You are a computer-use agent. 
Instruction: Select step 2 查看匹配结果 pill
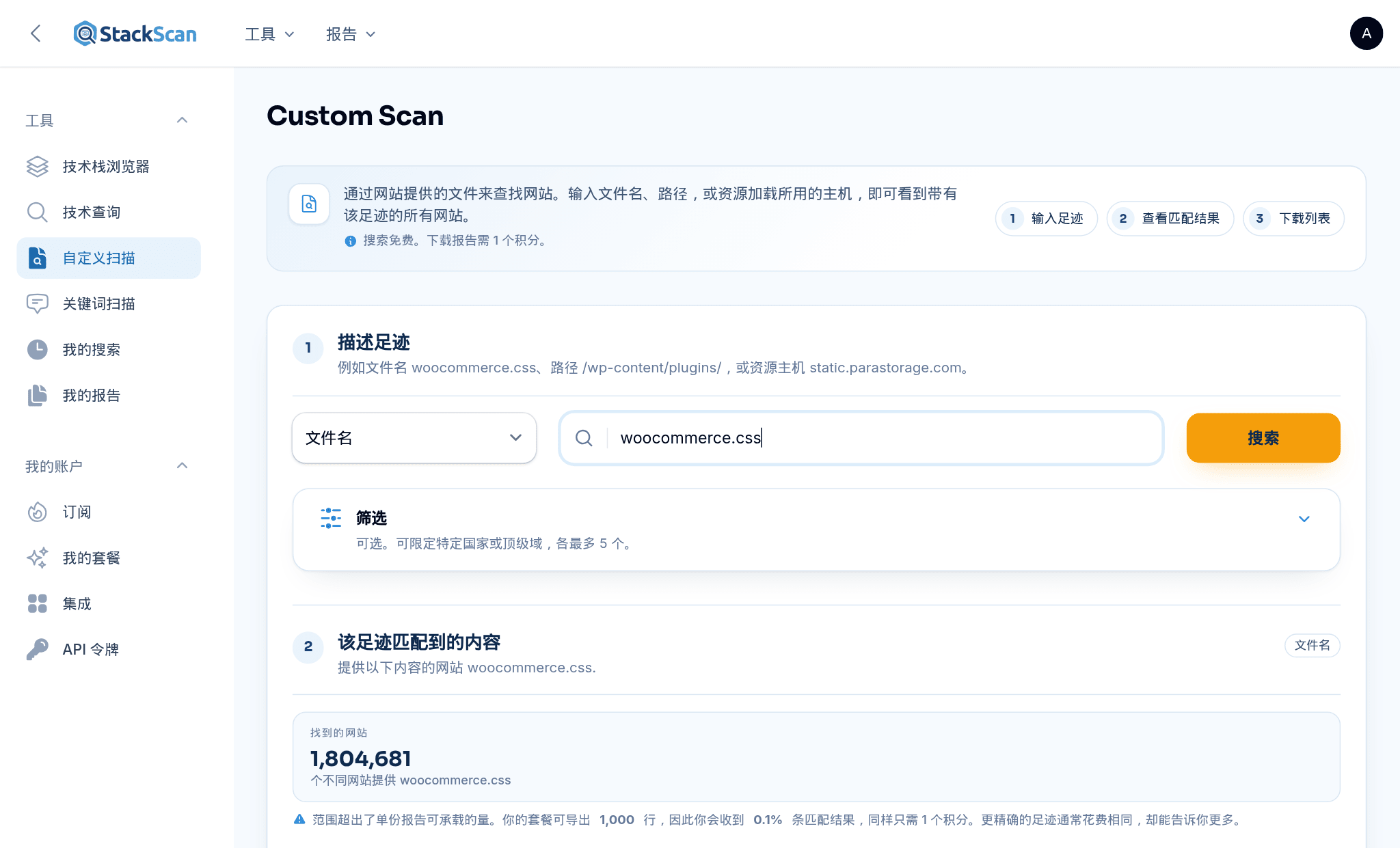coord(1170,219)
